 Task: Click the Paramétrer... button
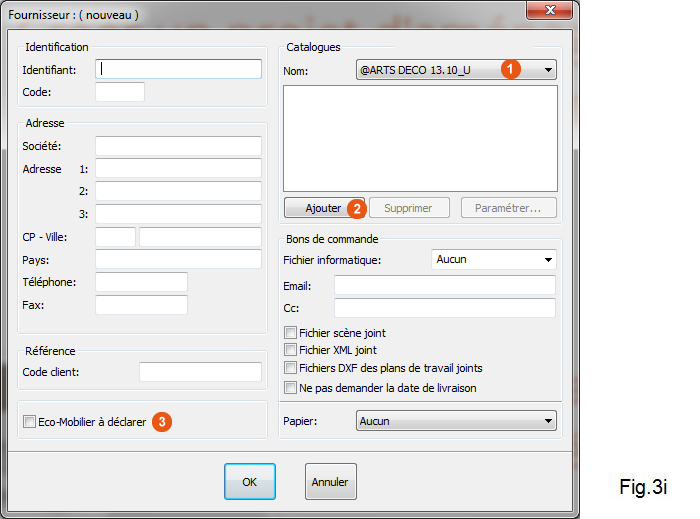[x=508, y=208]
